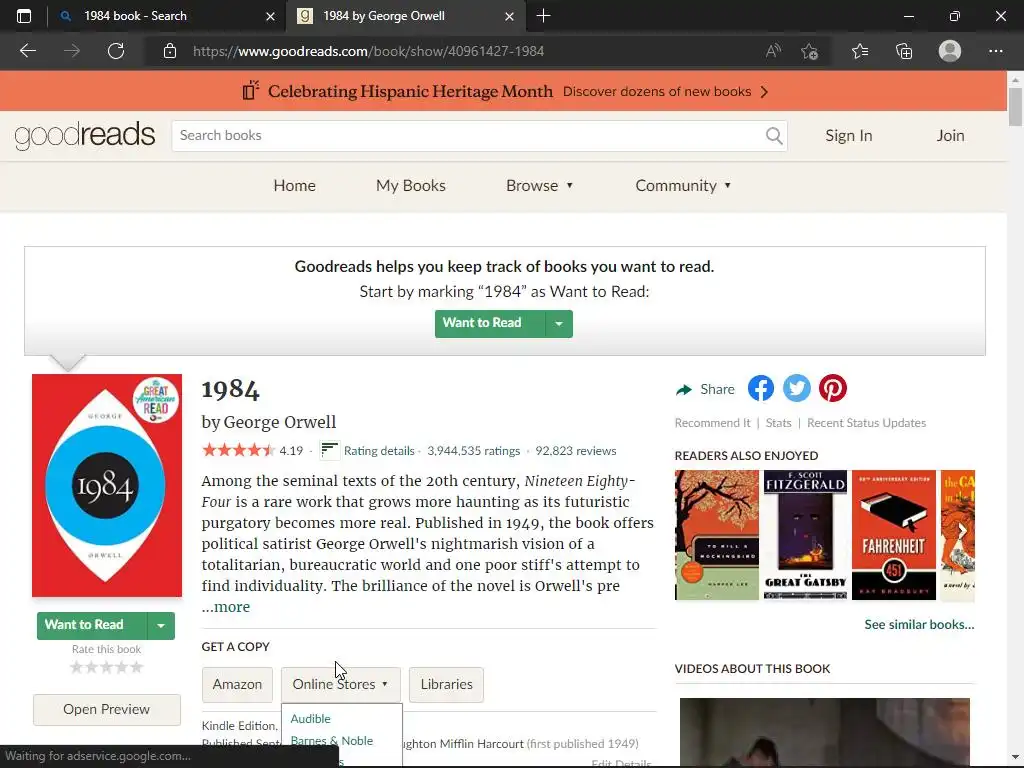1024x768 pixels.
Task: Go to next Readers Also Enjoyed books
Action: click(x=961, y=531)
